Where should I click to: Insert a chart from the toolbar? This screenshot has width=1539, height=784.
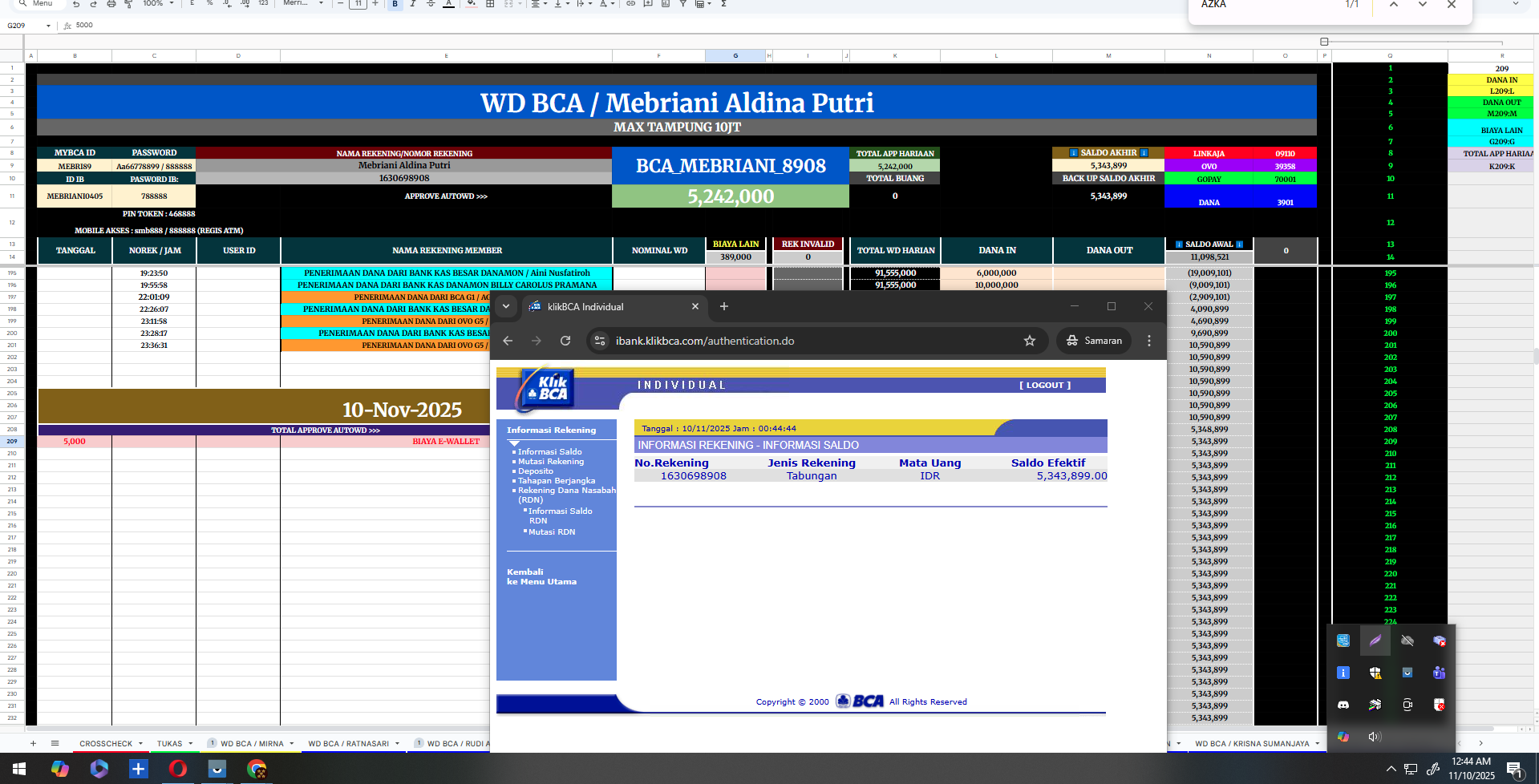click(666, 4)
